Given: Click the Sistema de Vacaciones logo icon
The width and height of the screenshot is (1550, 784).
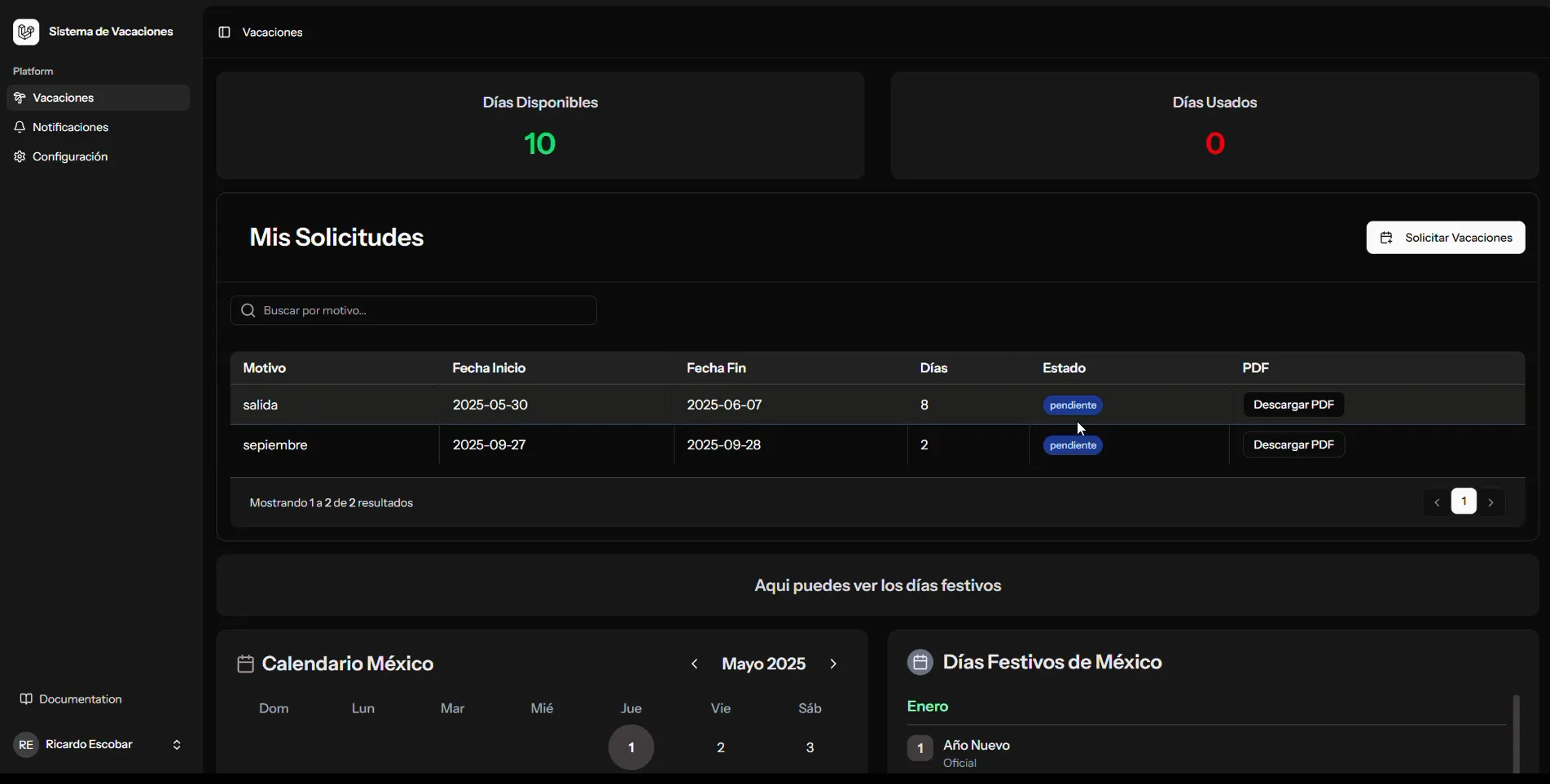Looking at the screenshot, I should point(26,32).
